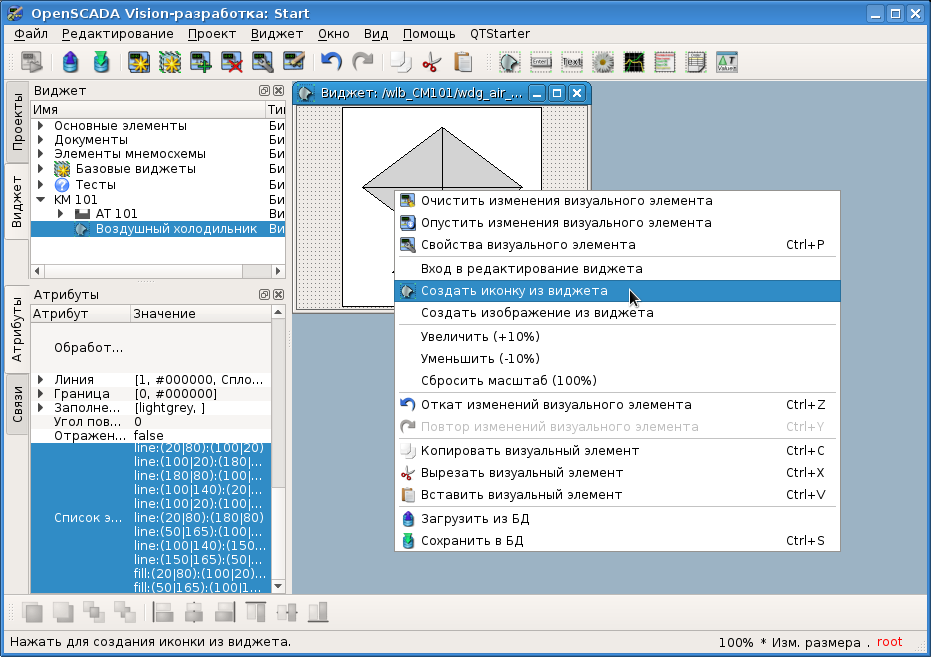Click the Save to DB toolbar icon

click(x=101, y=62)
